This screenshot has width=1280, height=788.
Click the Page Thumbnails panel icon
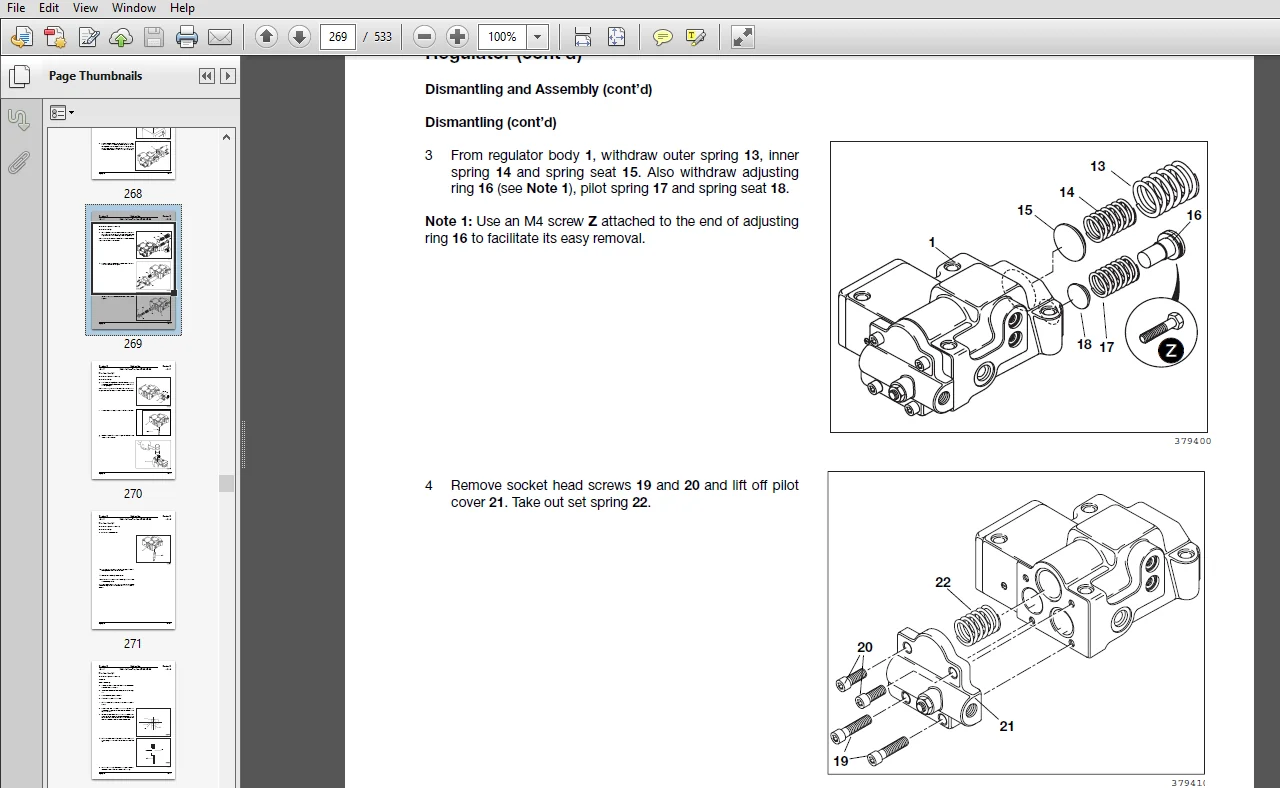19,76
